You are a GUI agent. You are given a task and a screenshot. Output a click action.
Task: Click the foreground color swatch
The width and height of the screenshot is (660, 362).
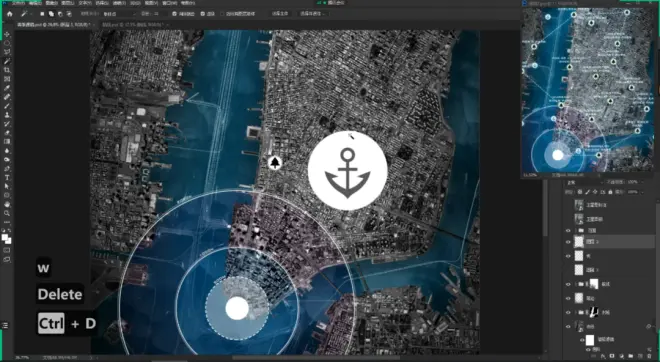coord(5,238)
